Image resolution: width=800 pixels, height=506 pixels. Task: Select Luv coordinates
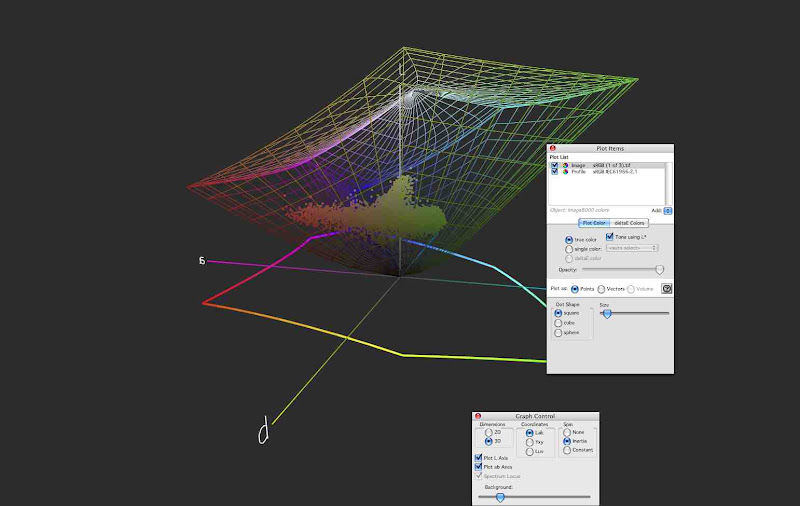point(530,451)
